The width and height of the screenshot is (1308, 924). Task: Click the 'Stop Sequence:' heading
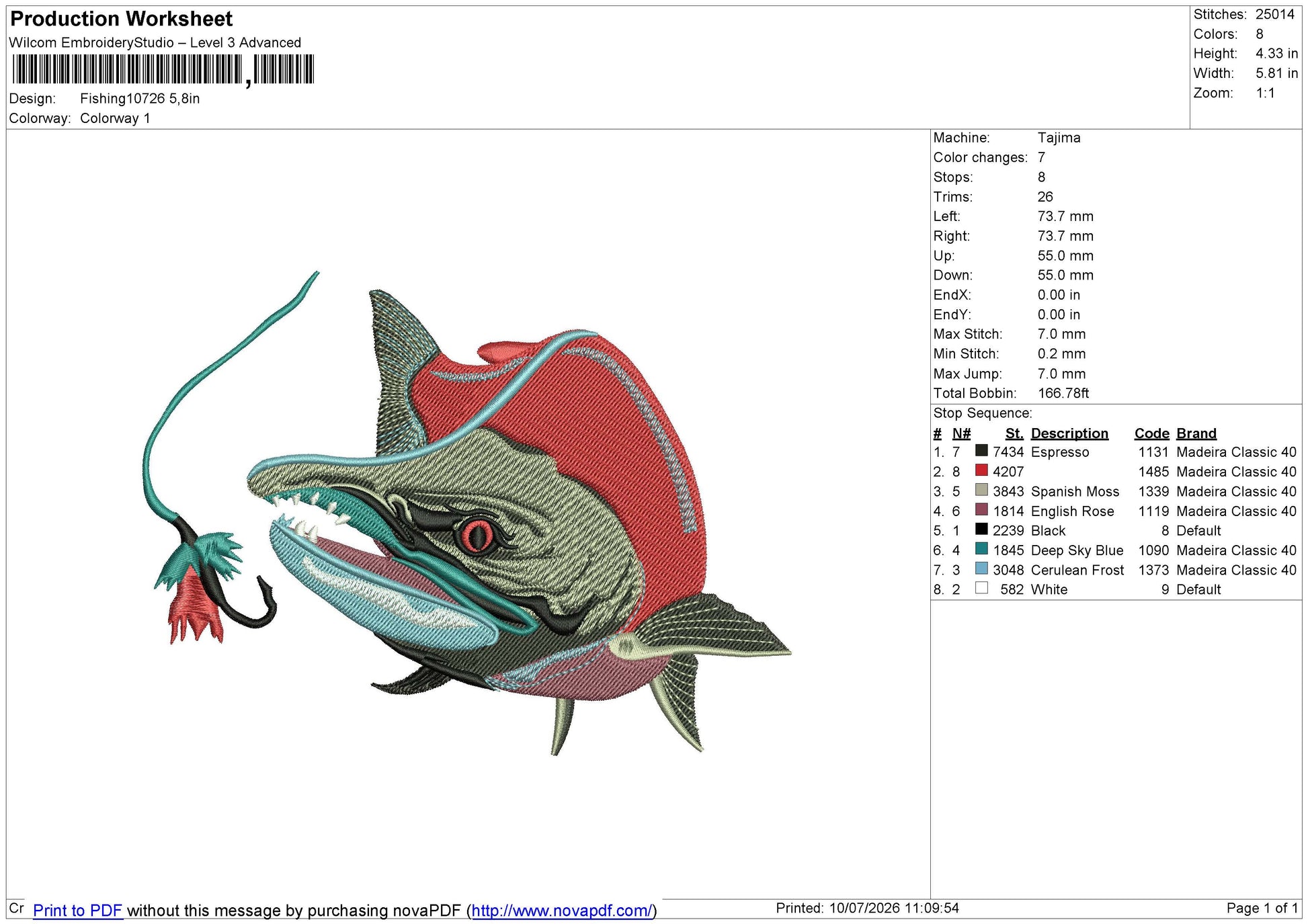tap(983, 413)
